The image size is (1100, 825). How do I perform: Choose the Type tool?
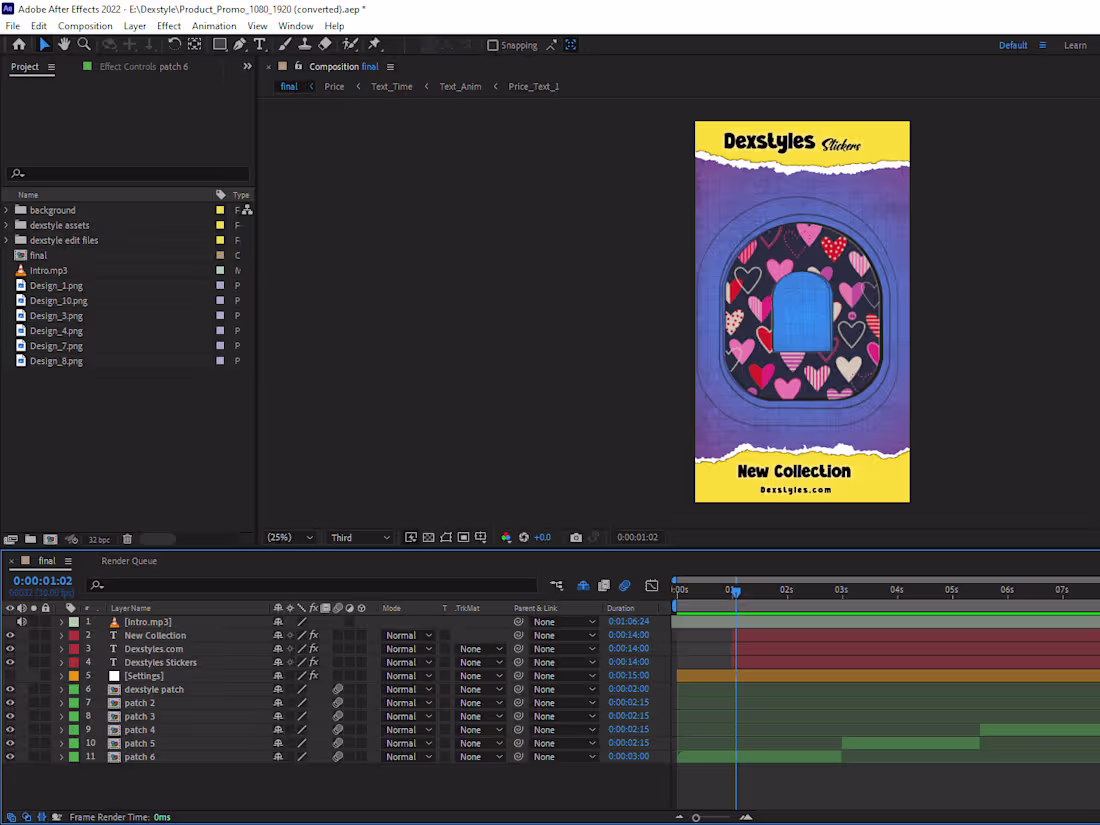click(261, 44)
